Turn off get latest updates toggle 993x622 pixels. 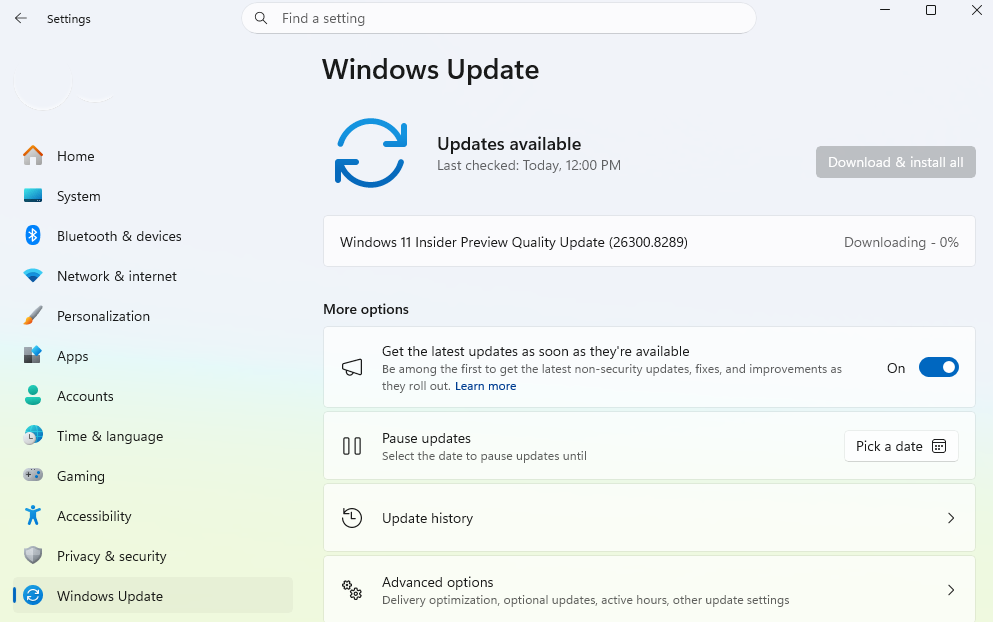click(938, 368)
